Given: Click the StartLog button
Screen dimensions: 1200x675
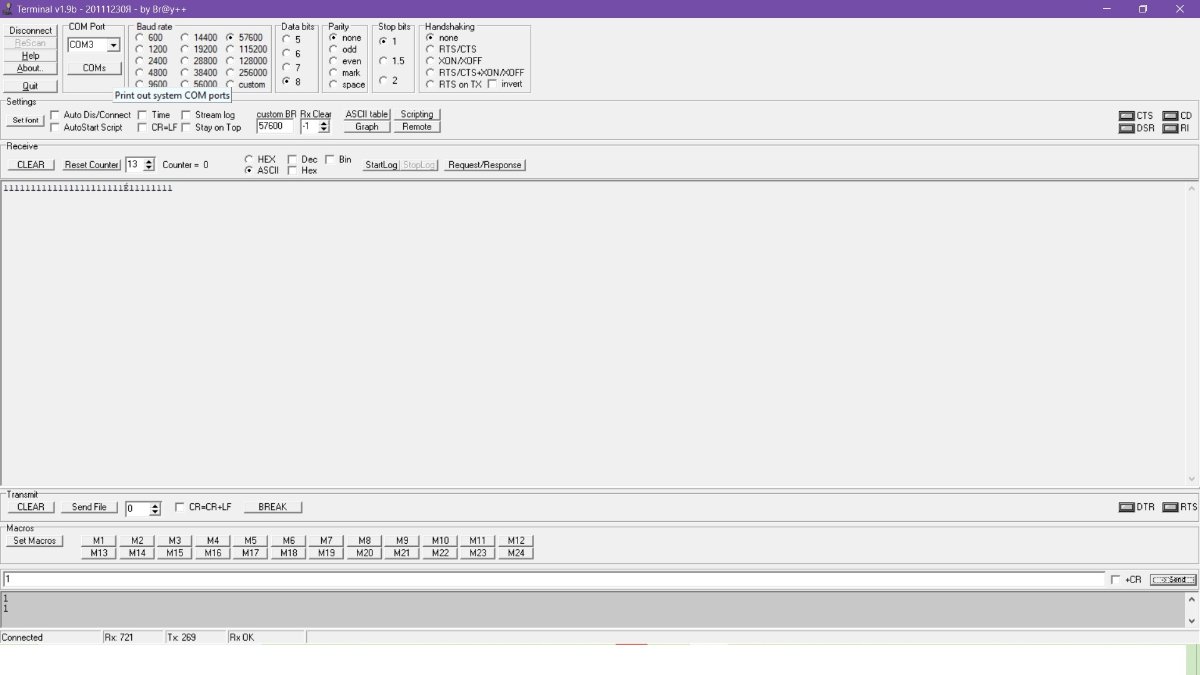Looking at the screenshot, I should point(381,164).
